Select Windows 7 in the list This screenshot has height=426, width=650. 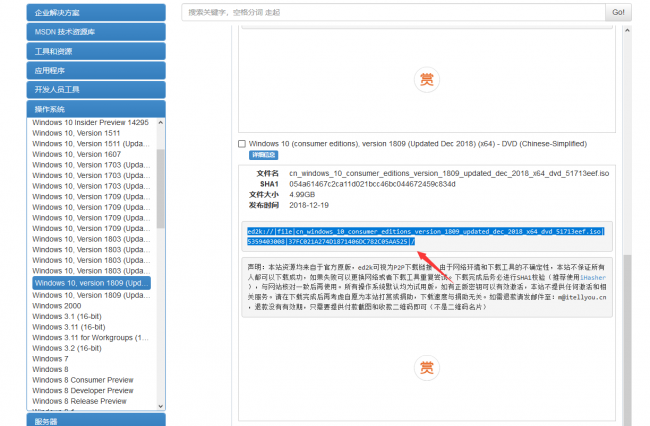coord(50,359)
